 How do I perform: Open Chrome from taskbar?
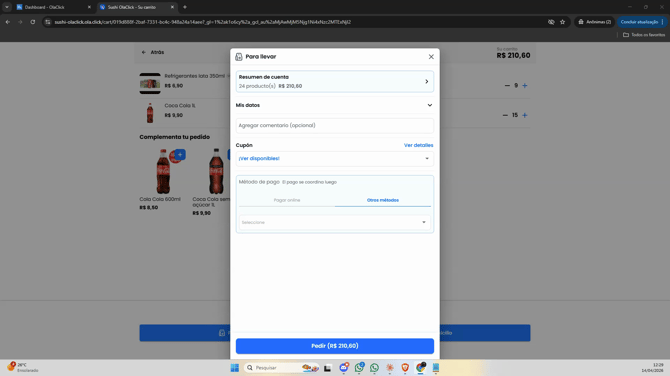click(x=420, y=368)
